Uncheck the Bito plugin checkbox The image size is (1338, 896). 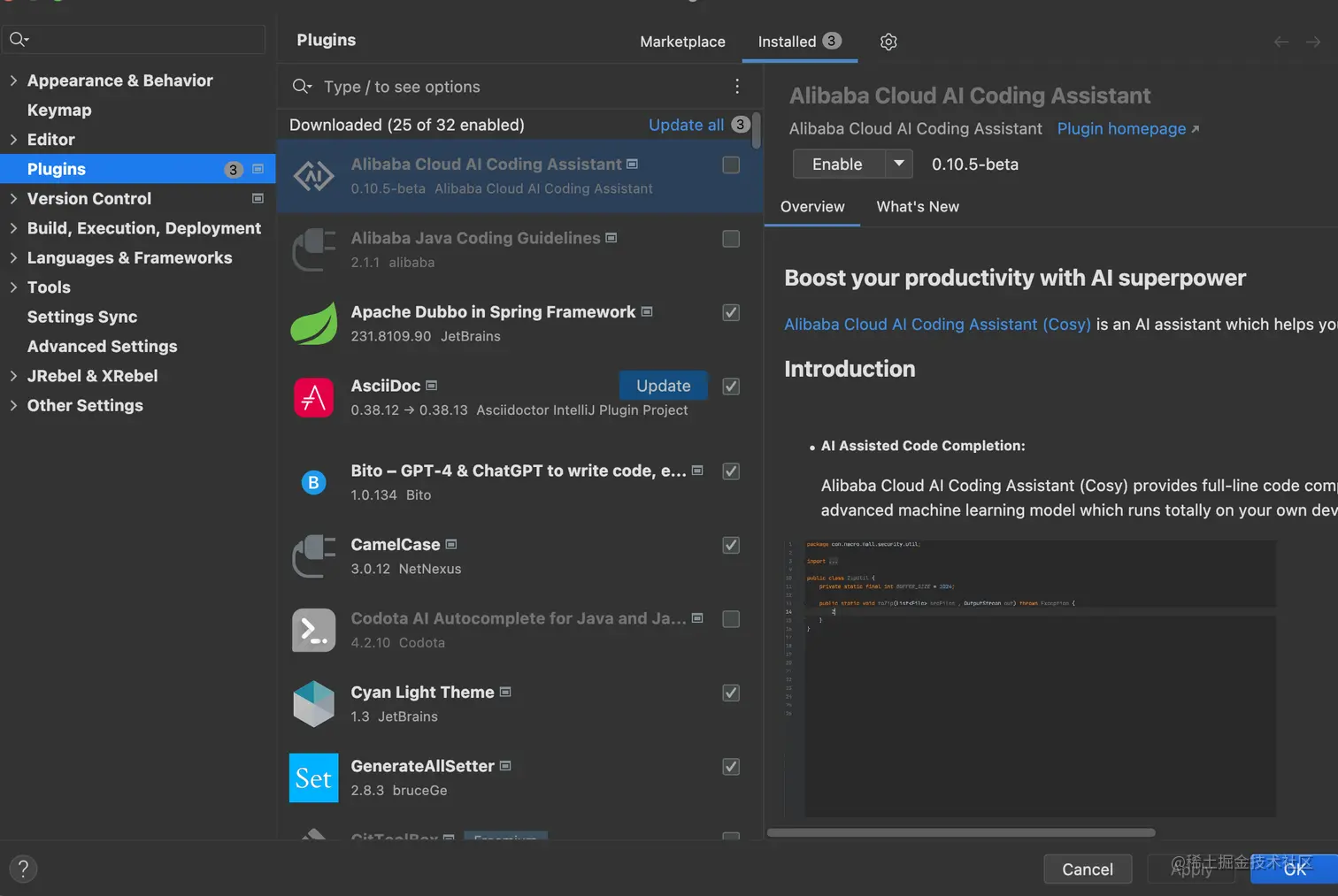pos(731,471)
